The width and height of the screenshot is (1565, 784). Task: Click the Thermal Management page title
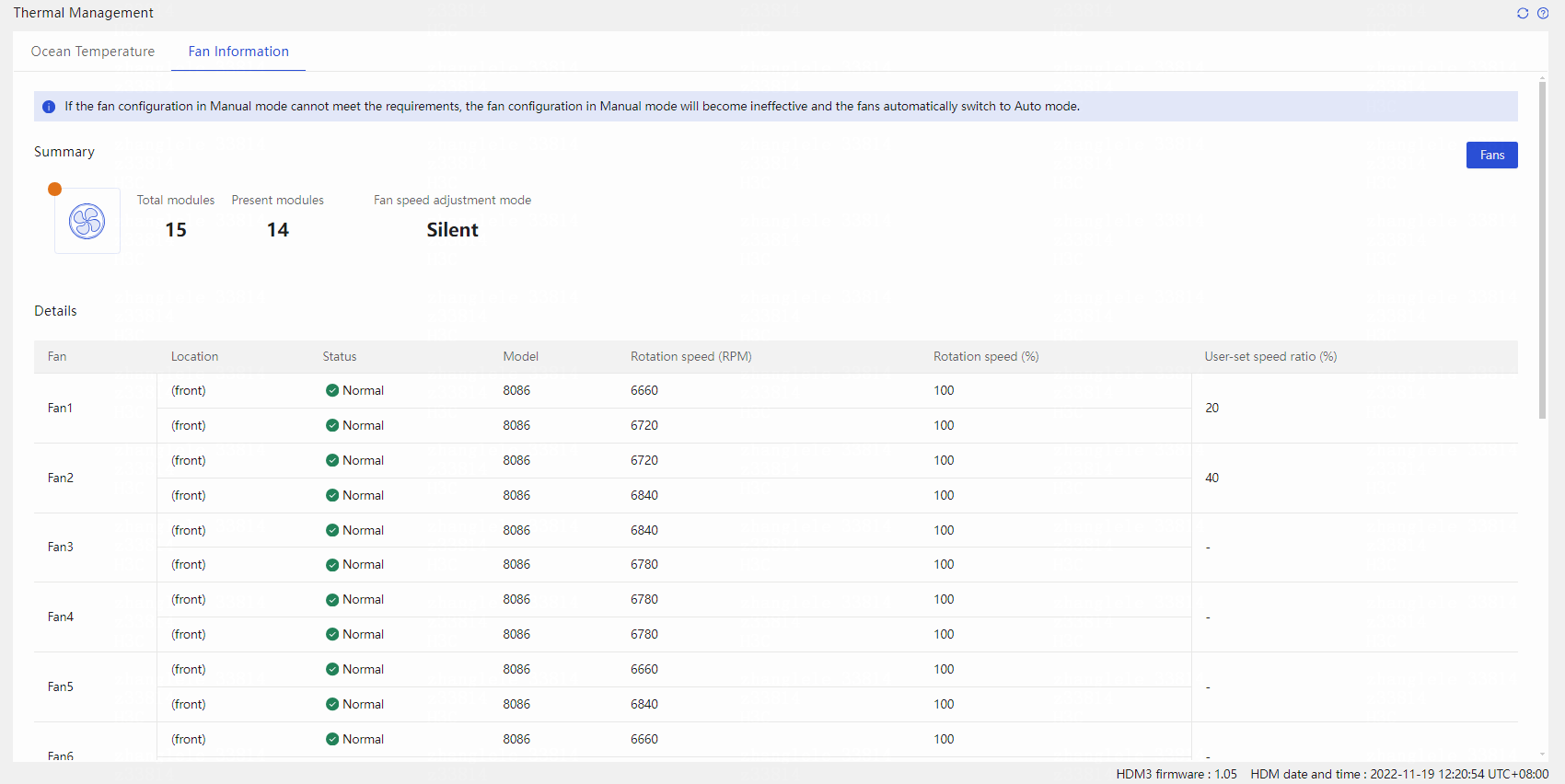[83, 13]
